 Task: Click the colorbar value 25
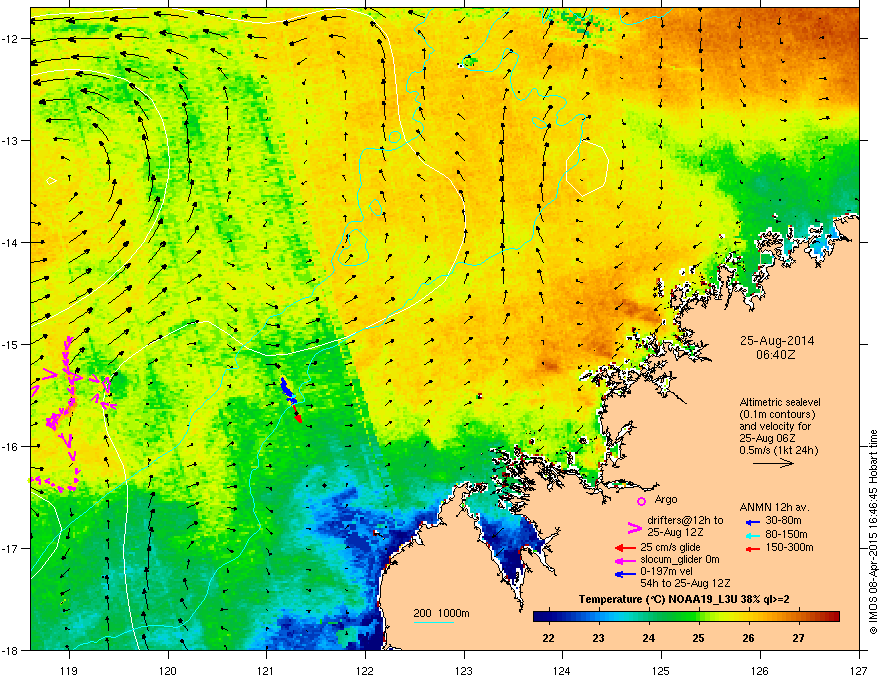pos(698,638)
